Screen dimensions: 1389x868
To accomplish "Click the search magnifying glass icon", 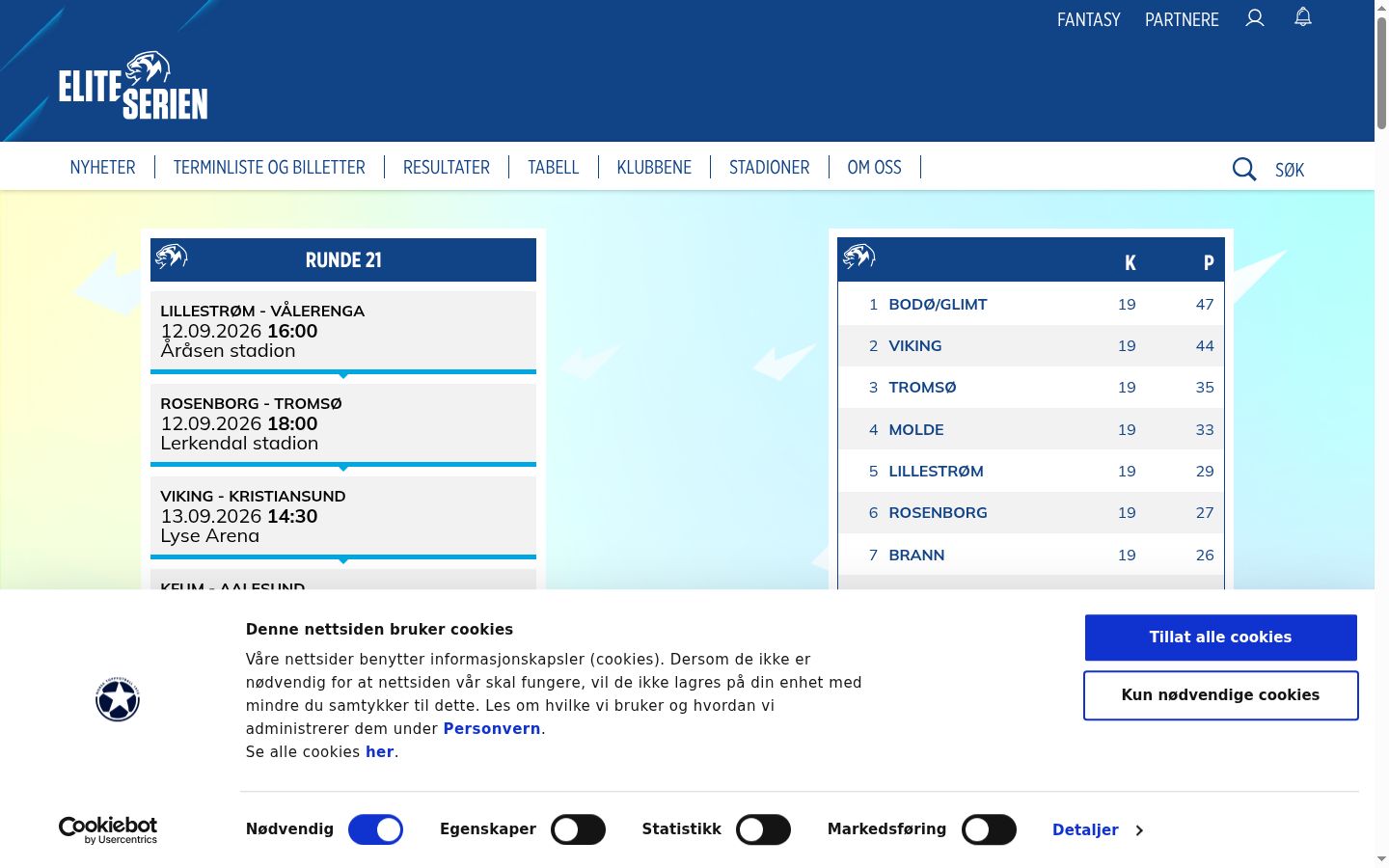I will (x=1244, y=170).
